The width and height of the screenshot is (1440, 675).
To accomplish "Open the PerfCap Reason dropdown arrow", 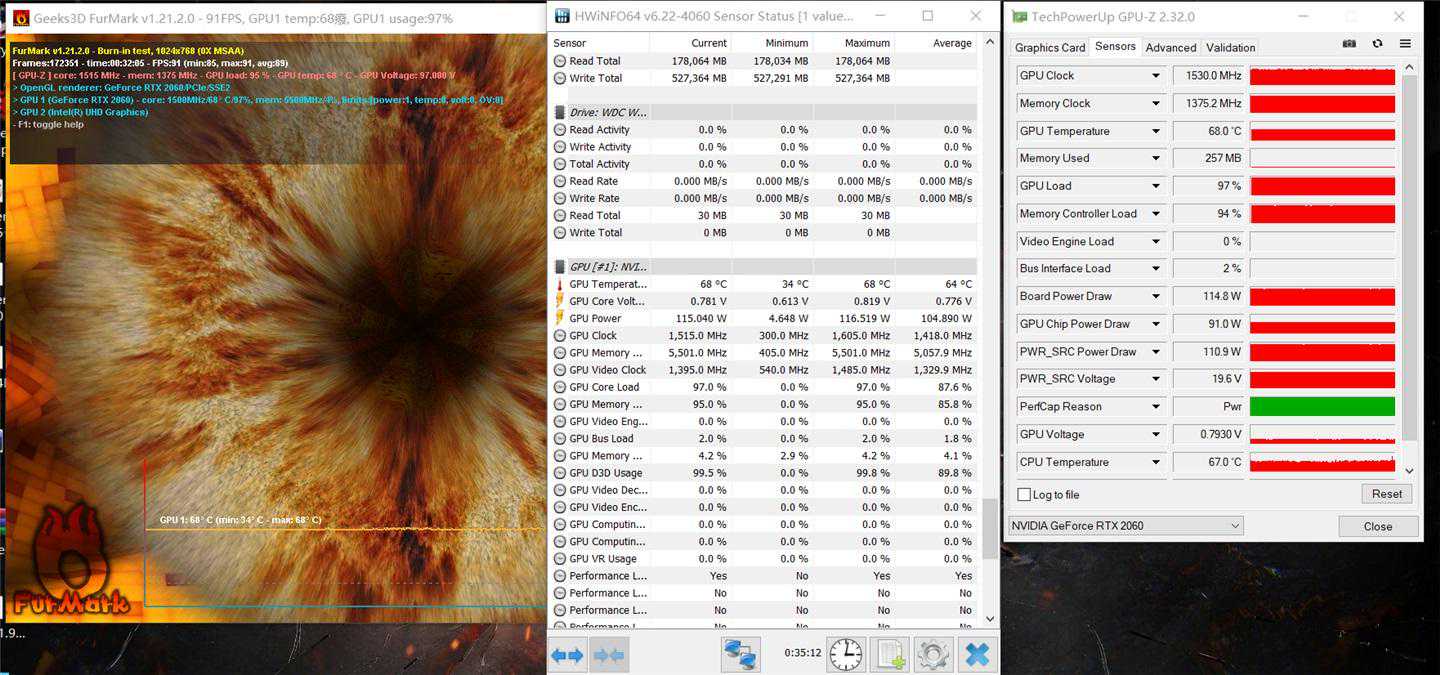I will pos(1156,407).
